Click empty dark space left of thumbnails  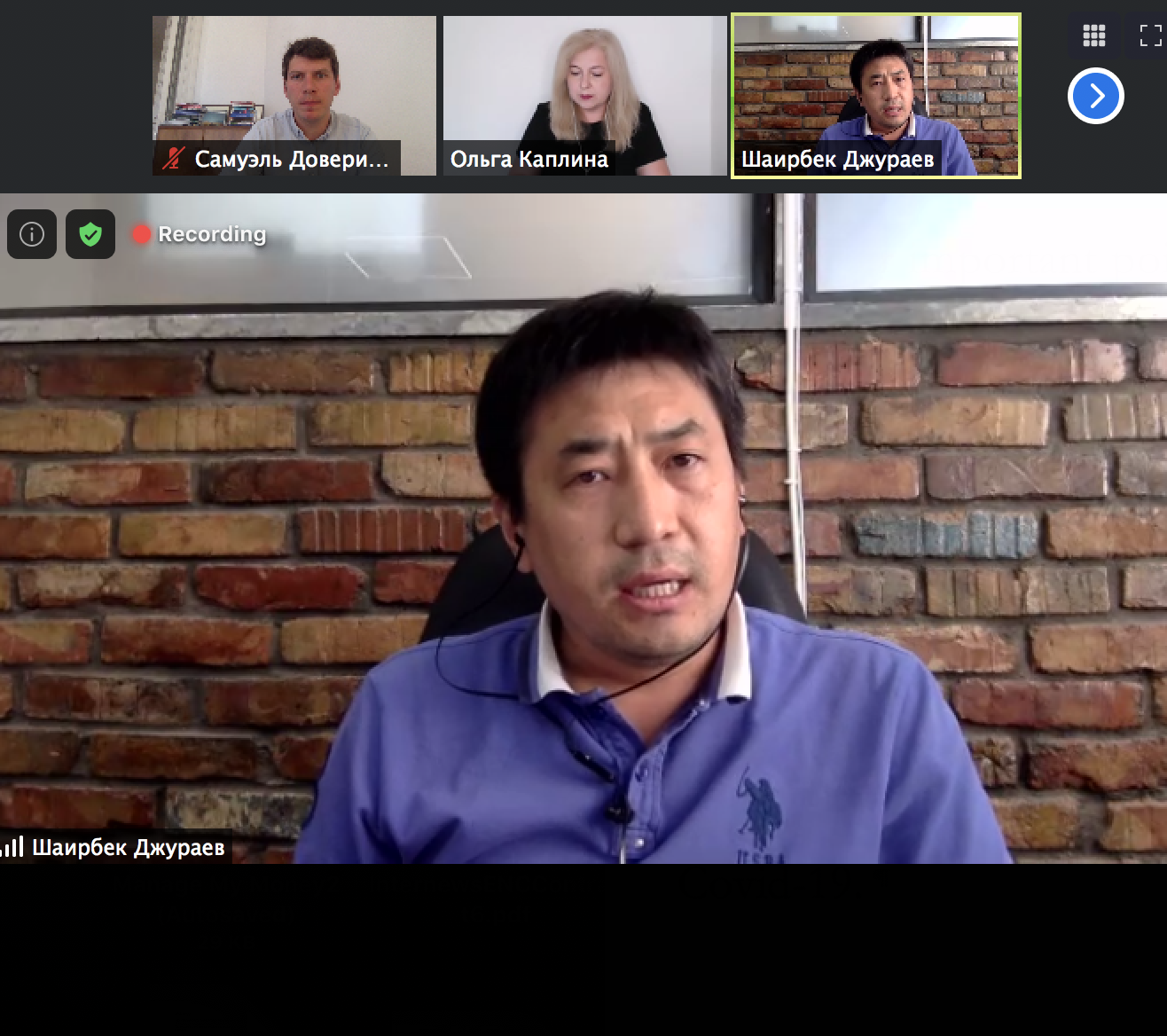tap(75, 96)
